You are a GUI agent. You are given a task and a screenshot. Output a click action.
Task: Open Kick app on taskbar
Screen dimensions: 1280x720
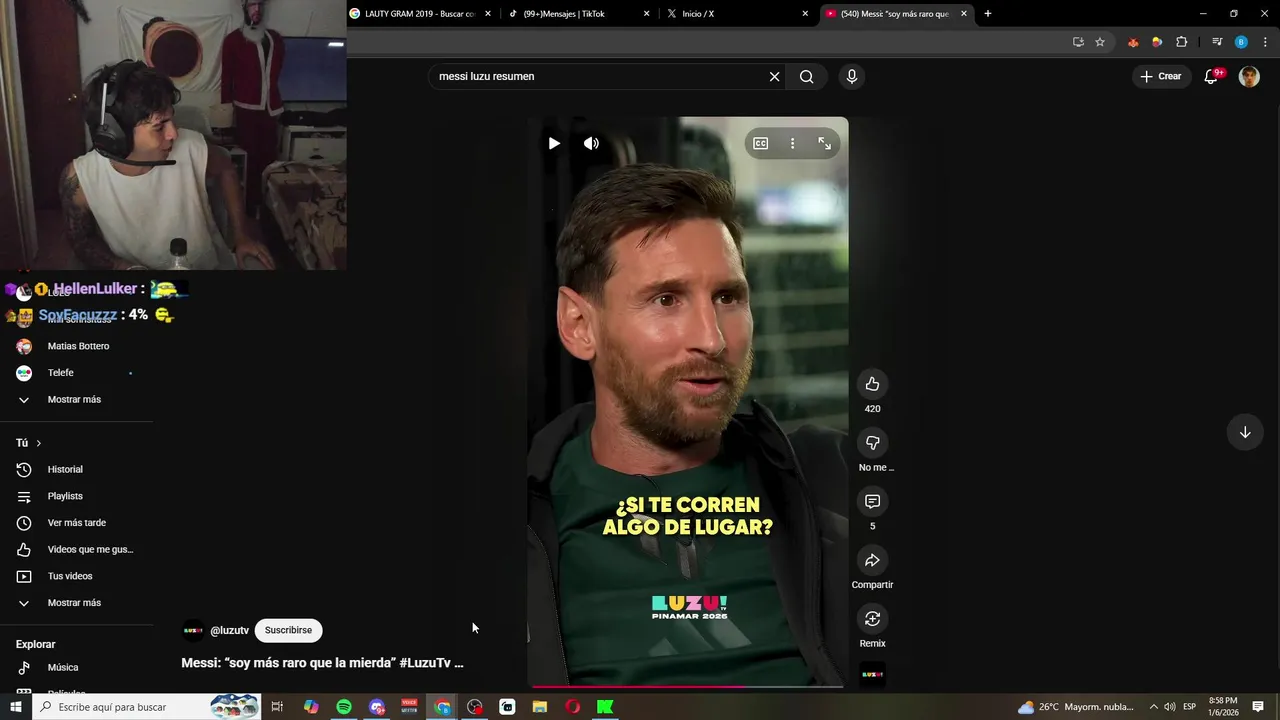click(605, 707)
